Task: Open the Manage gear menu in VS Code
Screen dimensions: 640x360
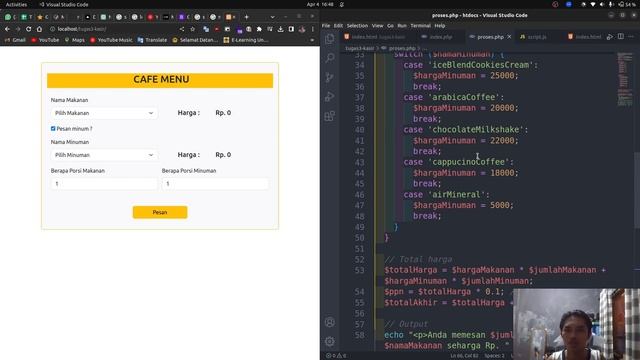Action: tap(330, 341)
